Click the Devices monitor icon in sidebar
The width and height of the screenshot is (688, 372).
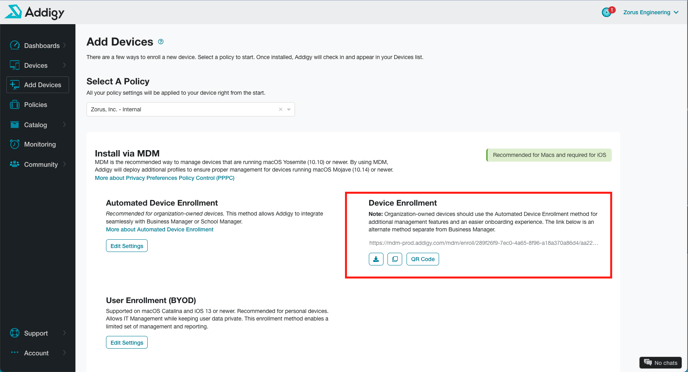pos(14,65)
